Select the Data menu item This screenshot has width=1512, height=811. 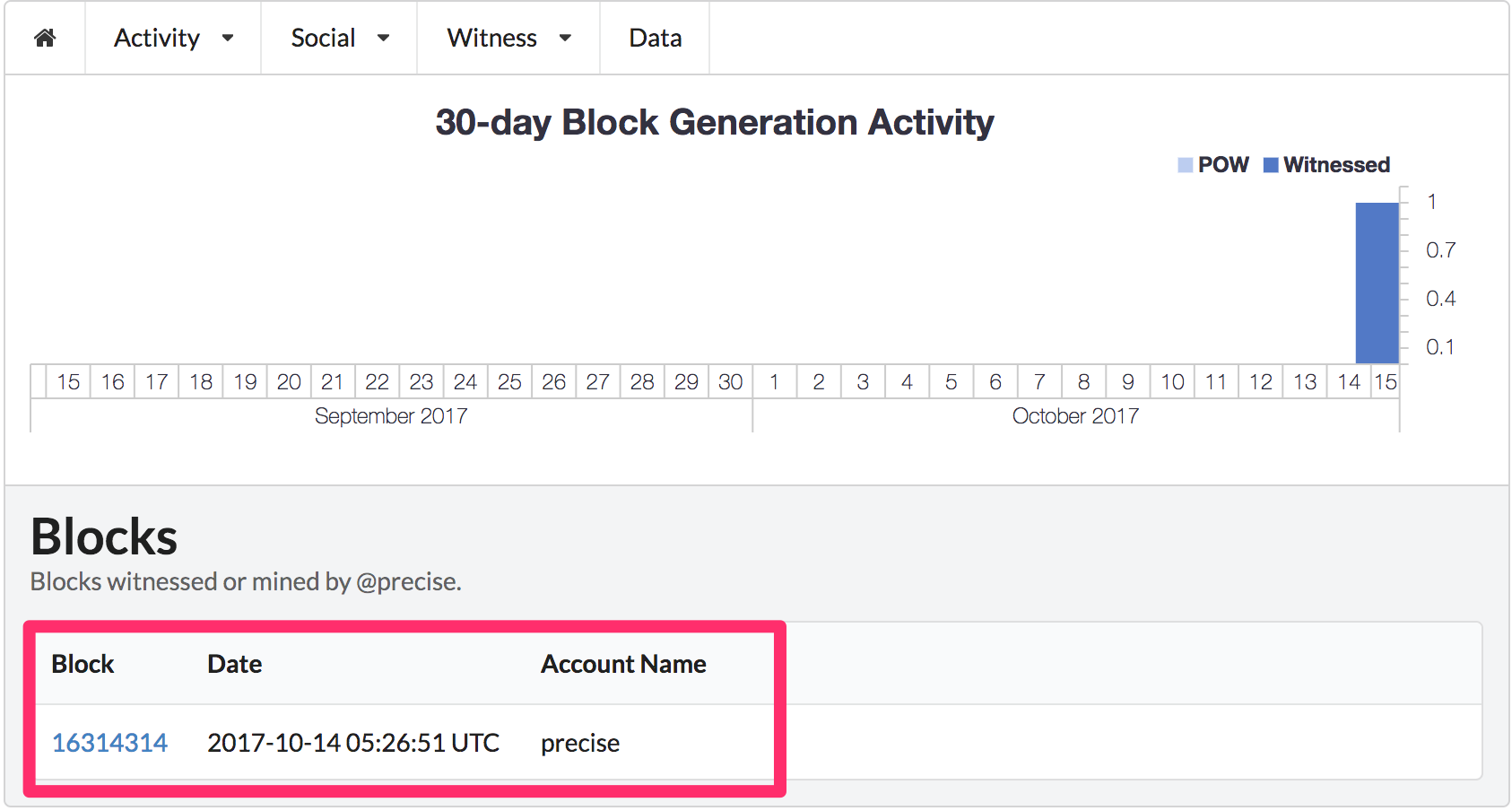[655, 38]
